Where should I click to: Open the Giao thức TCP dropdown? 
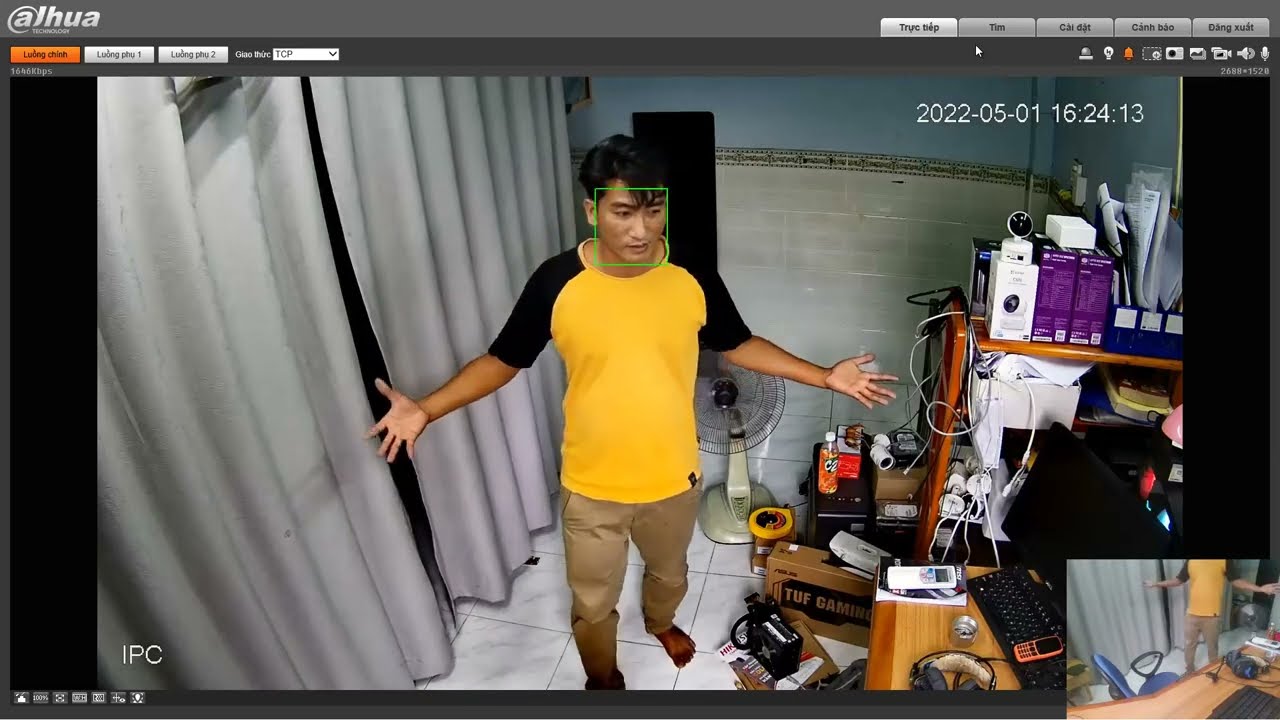coord(306,54)
